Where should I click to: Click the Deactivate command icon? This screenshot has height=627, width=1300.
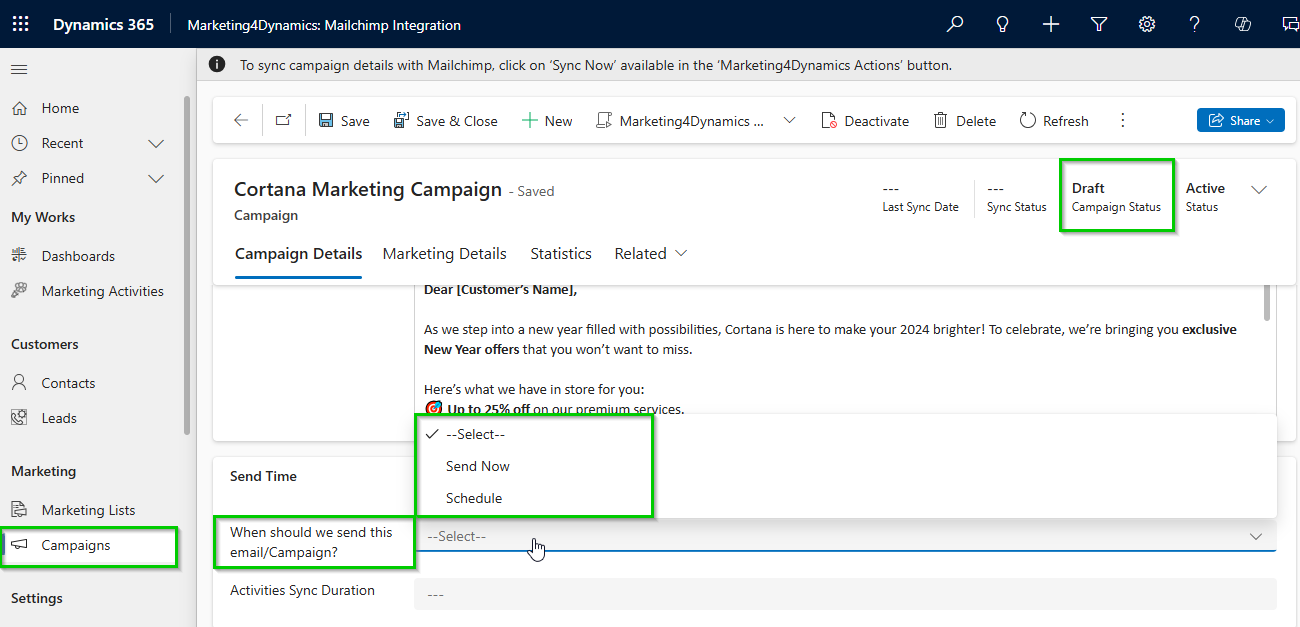pos(828,120)
